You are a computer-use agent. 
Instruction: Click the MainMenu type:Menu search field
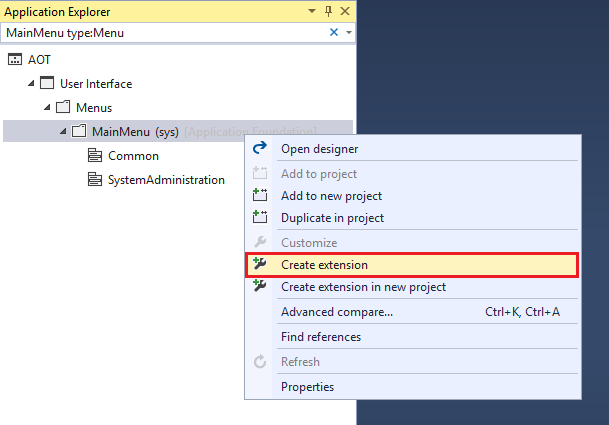pos(160,33)
